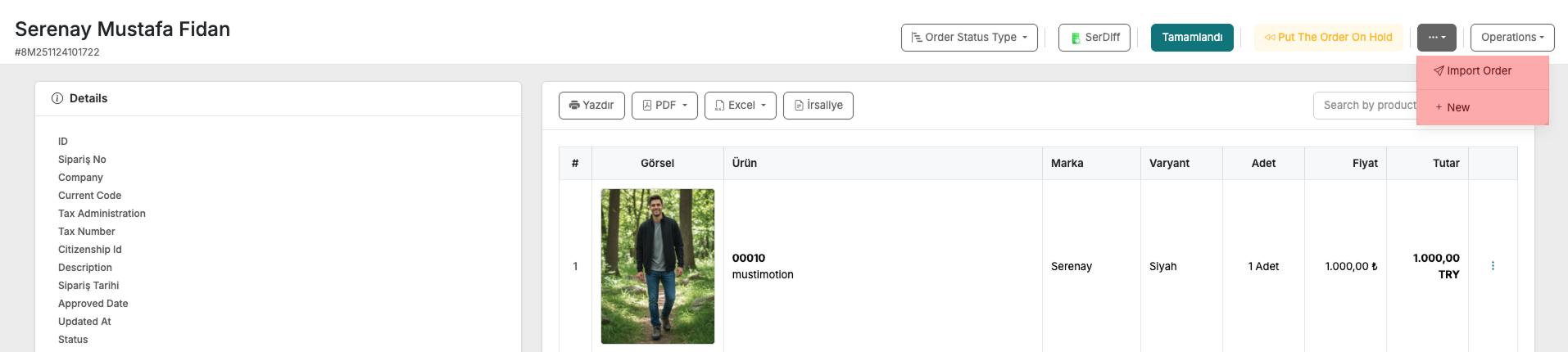Click the Ürün column header
The image size is (1568, 352).
click(x=745, y=164)
